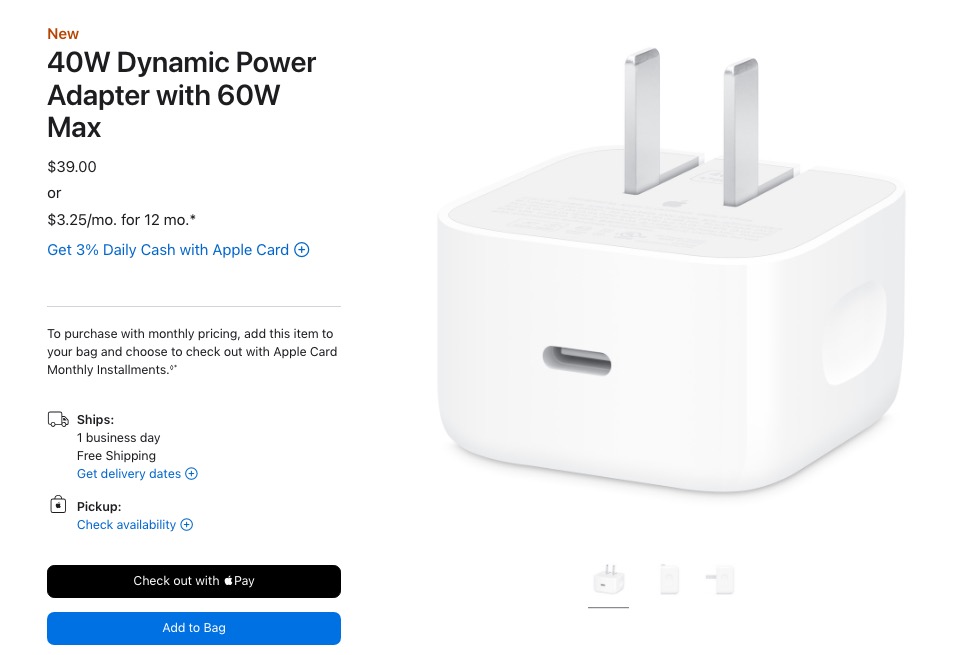Viewport: 973px width, 655px height.
Task: Check out with Apple Pay
Action: [194, 581]
